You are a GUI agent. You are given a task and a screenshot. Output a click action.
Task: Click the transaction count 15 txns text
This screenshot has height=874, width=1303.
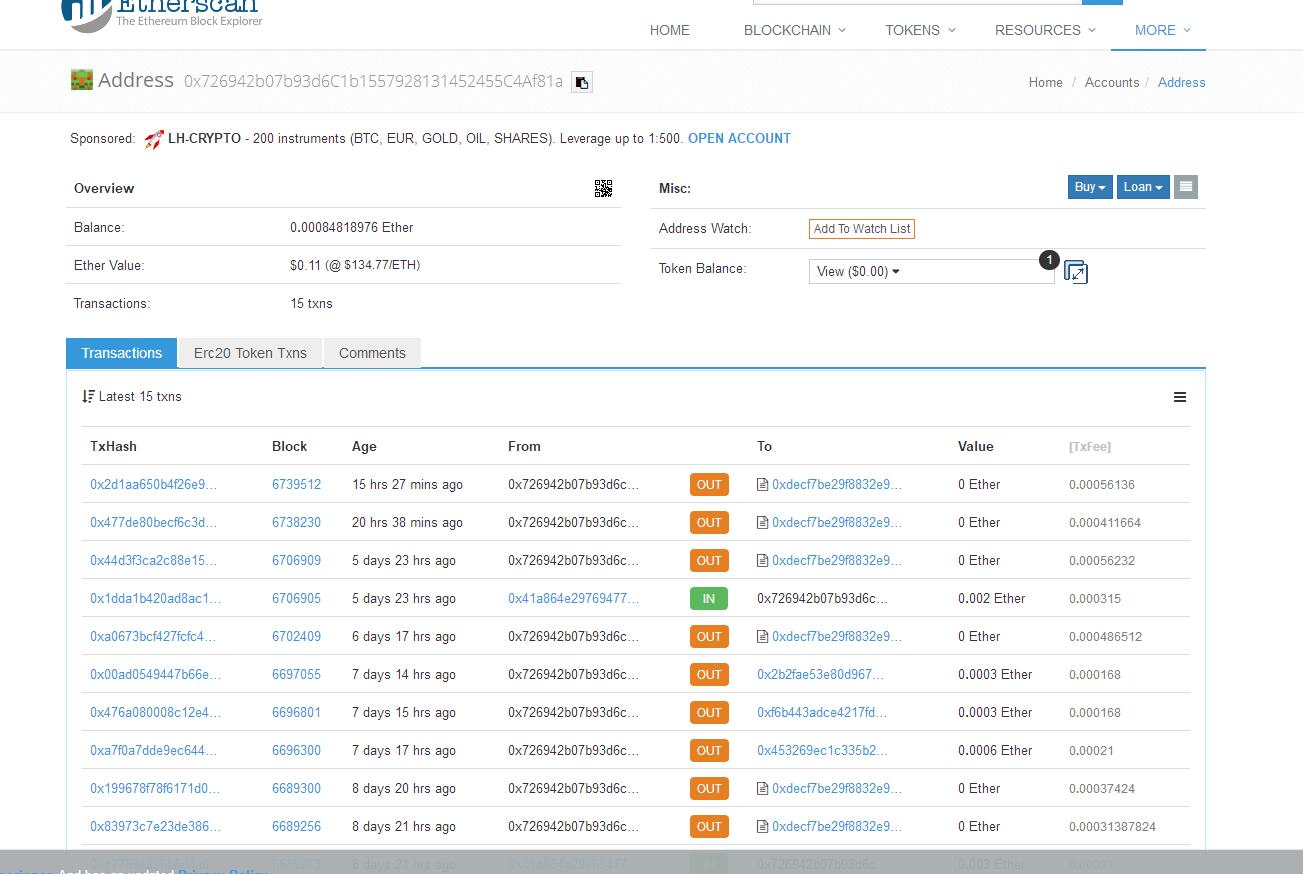click(x=311, y=304)
